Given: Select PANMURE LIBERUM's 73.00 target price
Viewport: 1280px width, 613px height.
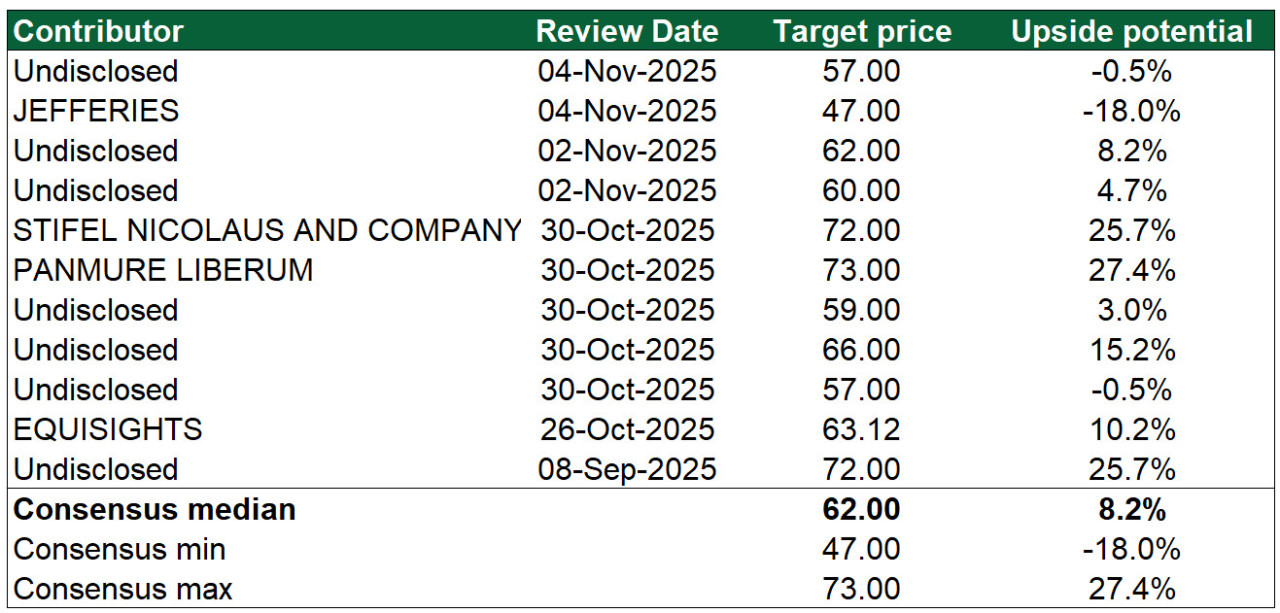Looking at the screenshot, I should pos(862,270).
